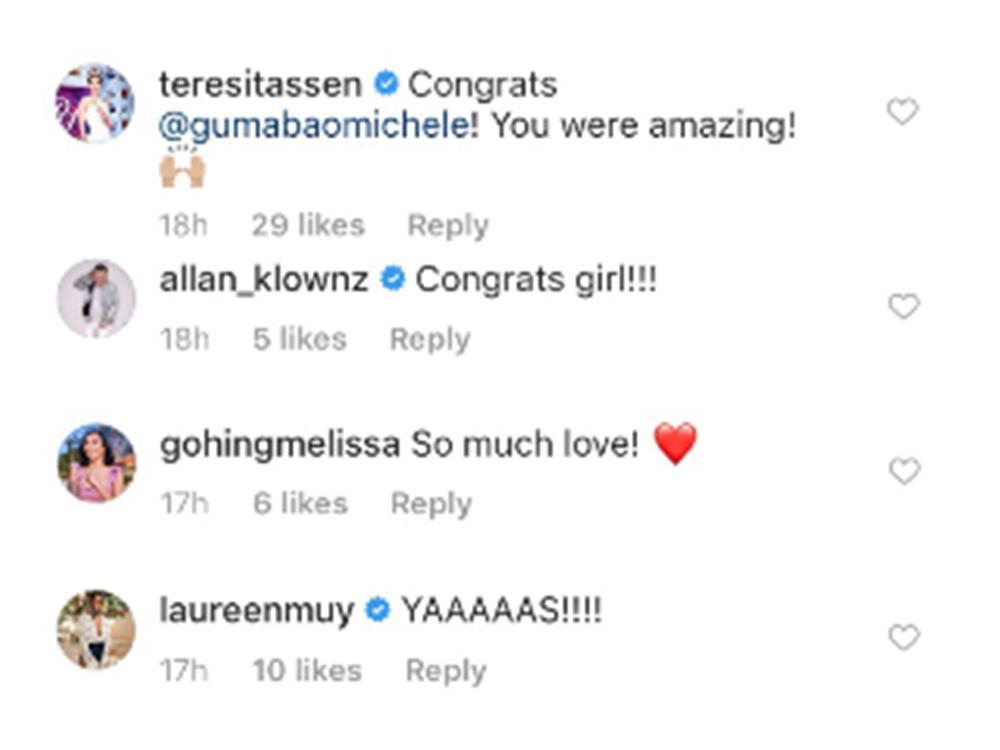Visit teresitassen username link
The width and height of the screenshot is (1000, 750).
260,85
